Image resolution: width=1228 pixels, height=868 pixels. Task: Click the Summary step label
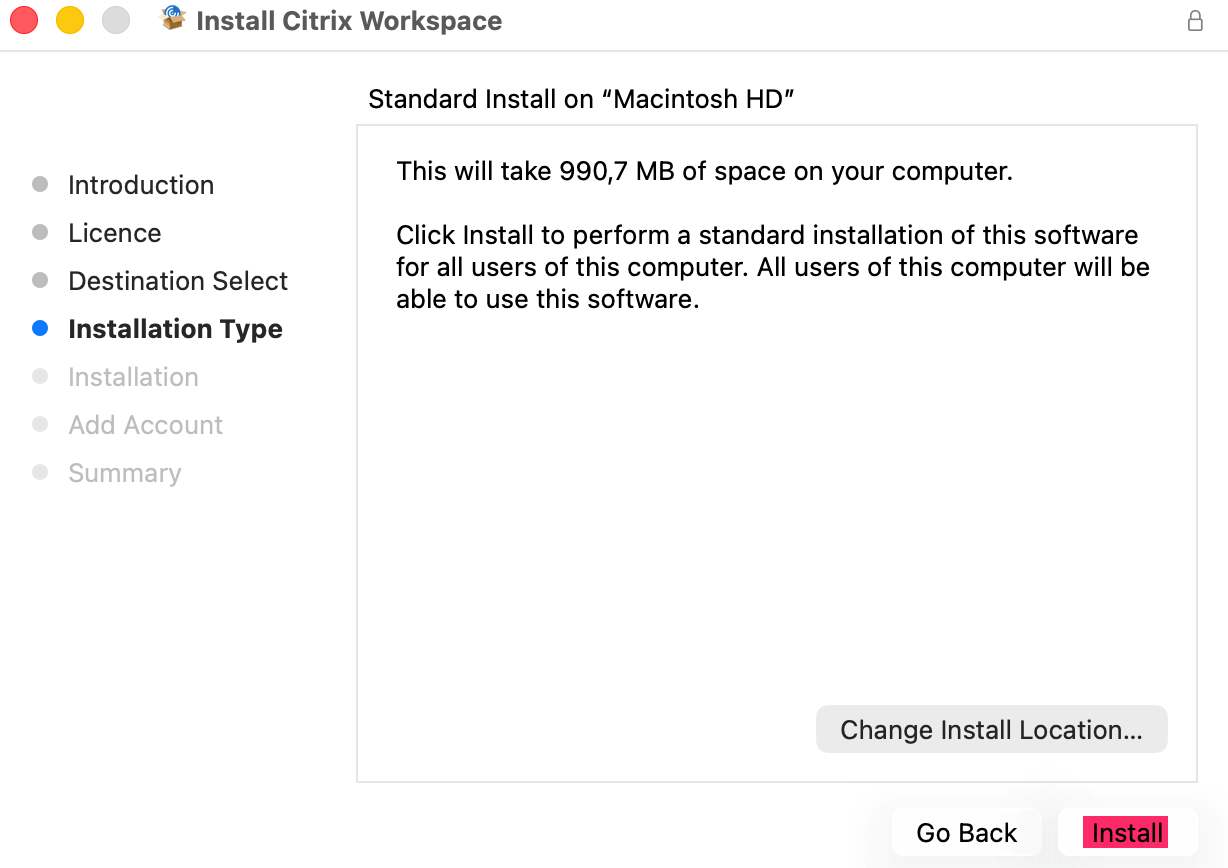[125, 473]
